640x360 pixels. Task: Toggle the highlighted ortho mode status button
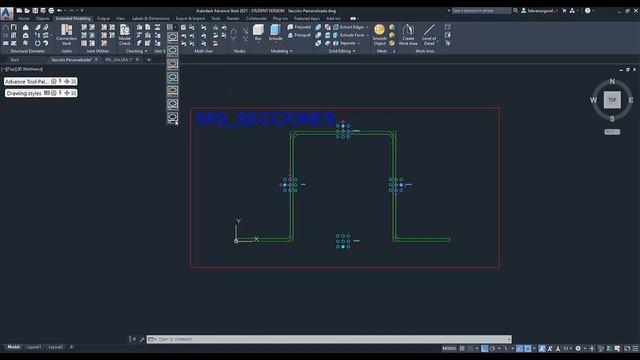click(x=484, y=349)
